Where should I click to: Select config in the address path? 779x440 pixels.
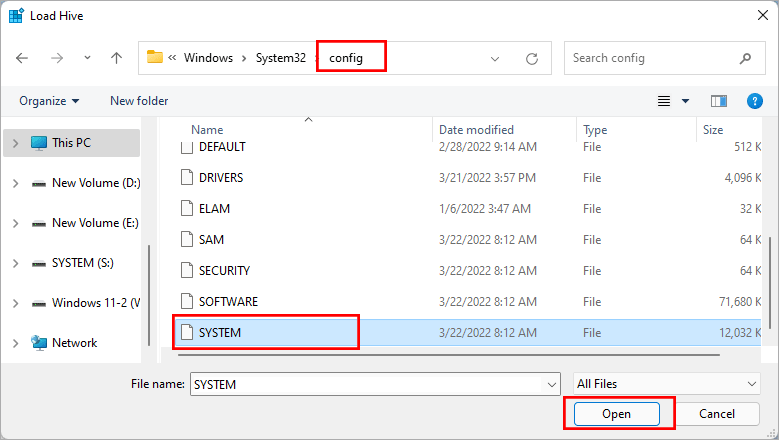pos(346,58)
